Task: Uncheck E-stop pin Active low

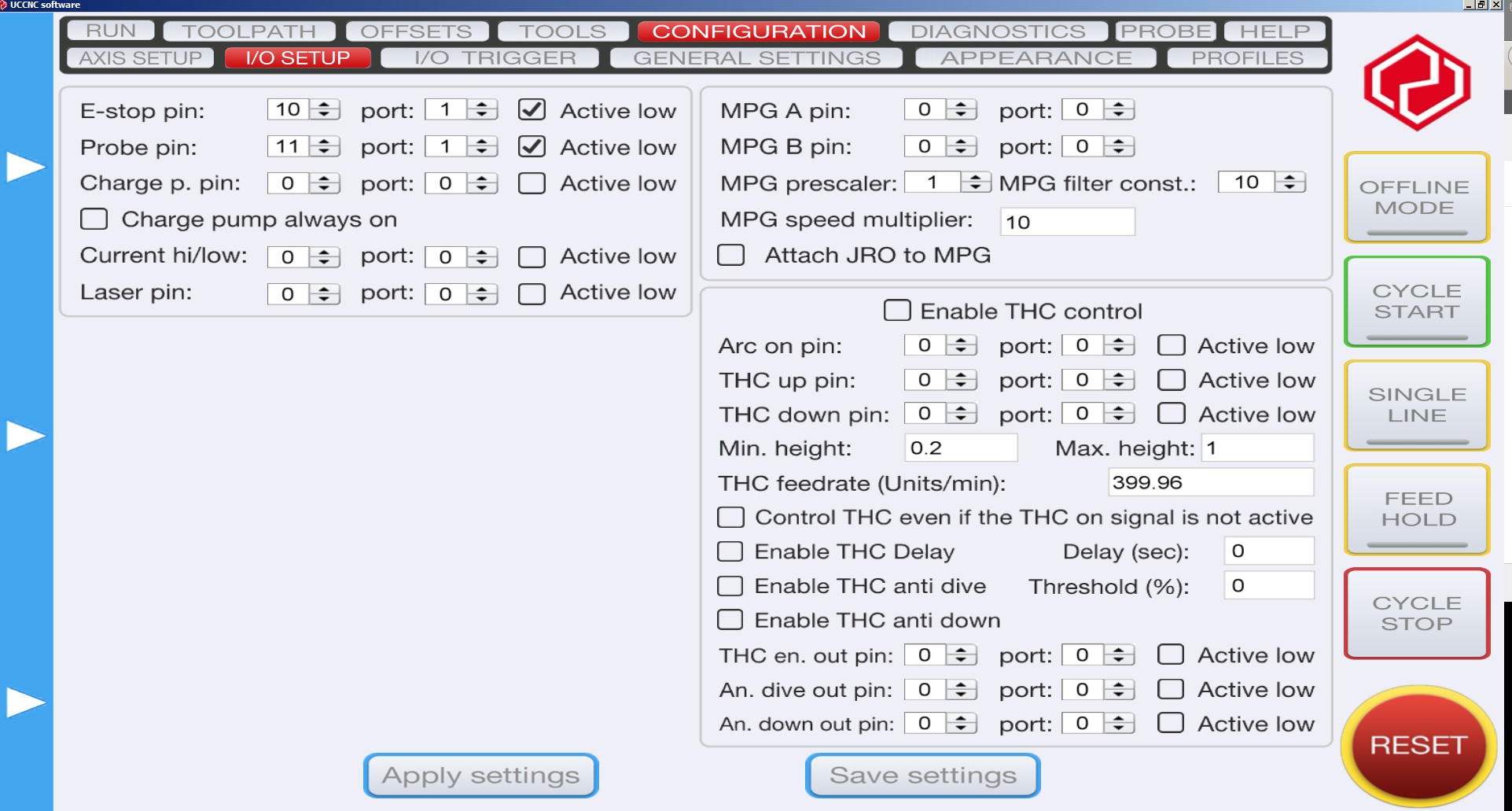Action: coord(532,110)
